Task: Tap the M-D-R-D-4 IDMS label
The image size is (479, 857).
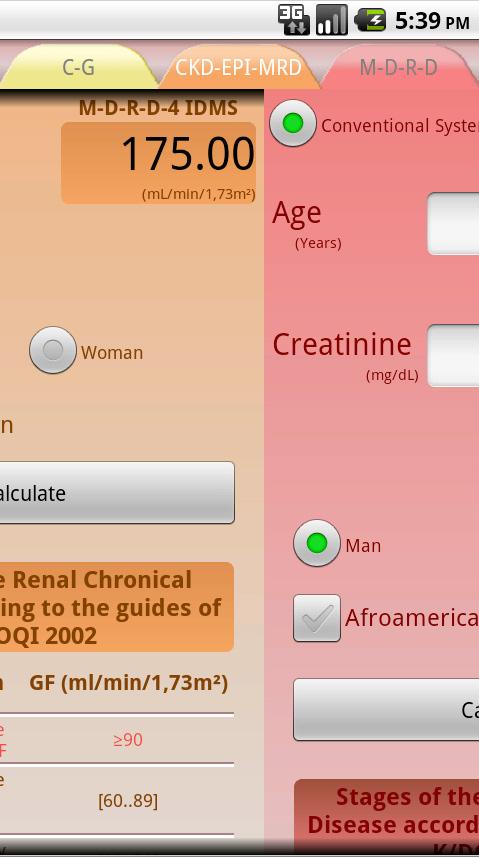Action: (158, 108)
